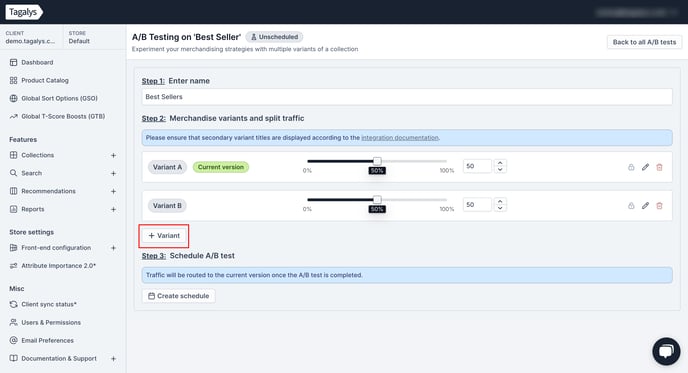Click the Variant A traffic slider handle
This screenshot has height=373, width=688.
coord(377,161)
